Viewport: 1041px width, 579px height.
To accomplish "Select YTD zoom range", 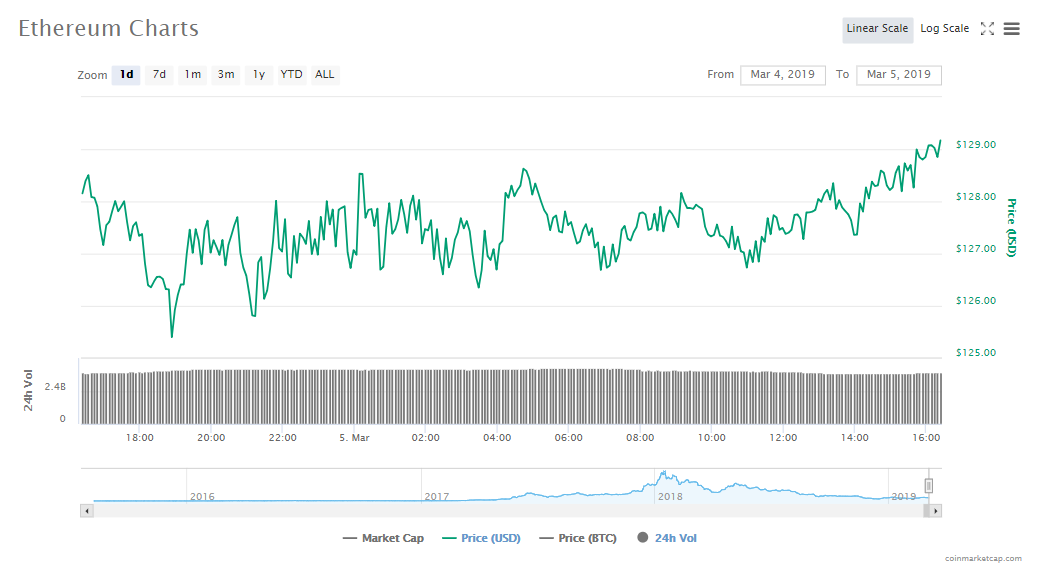I will [291, 75].
